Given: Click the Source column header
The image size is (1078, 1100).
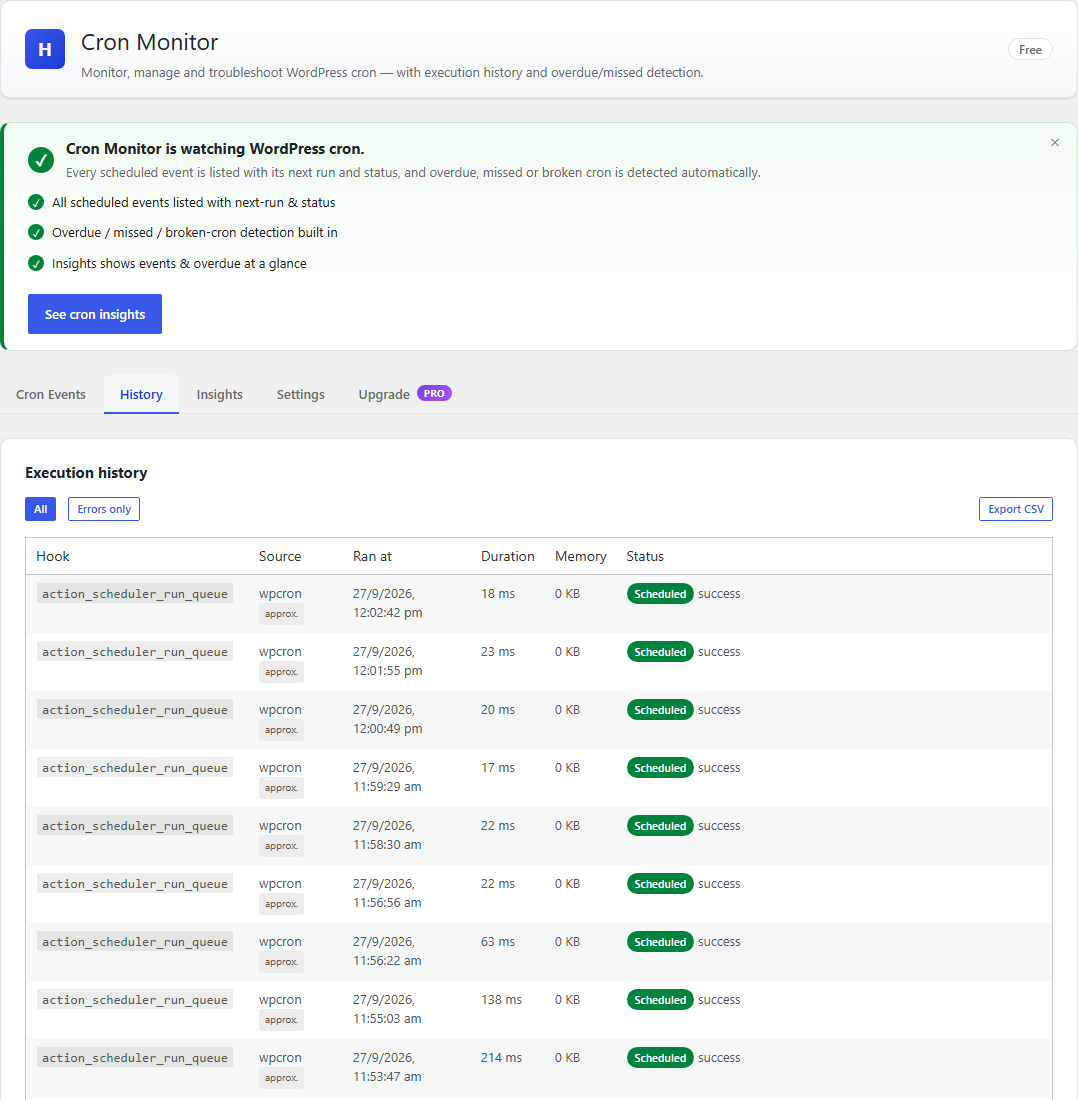Looking at the screenshot, I should [x=280, y=556].
